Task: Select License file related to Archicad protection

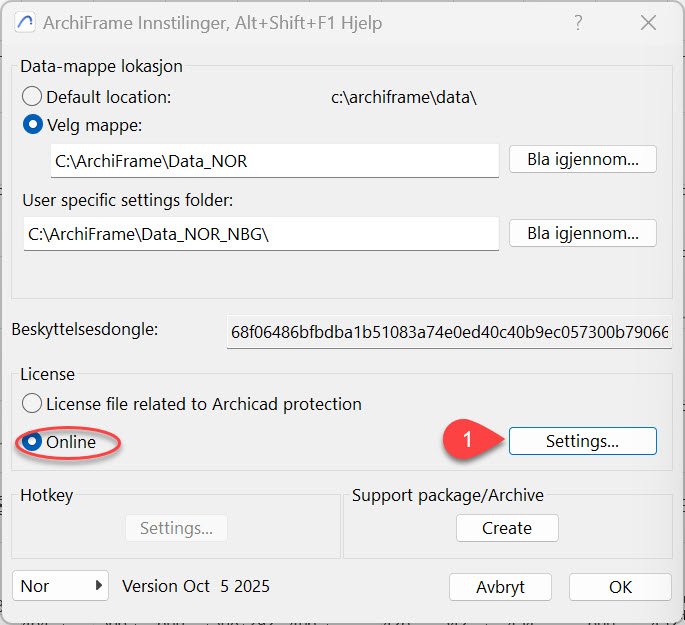Action: 33,404
